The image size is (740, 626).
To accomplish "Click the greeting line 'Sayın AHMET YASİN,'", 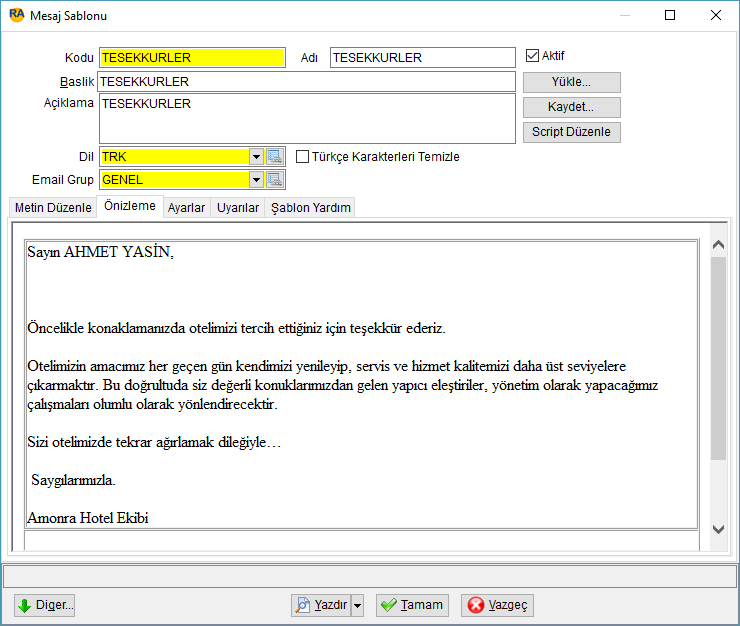I will [x=101, y=252].
